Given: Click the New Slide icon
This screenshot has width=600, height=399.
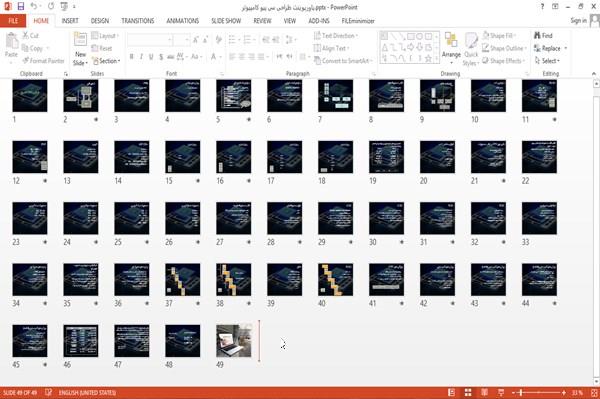Looking at the screenshot, I should [x=80, y=39].
